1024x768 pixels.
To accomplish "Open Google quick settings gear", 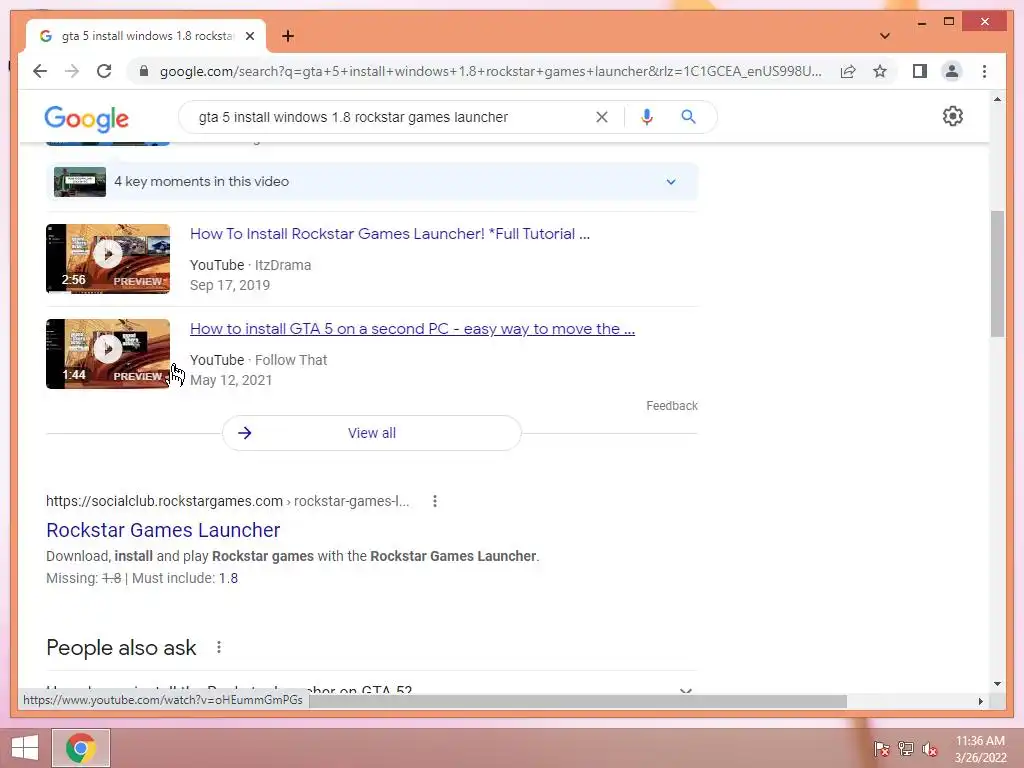I will click(953, 116).
